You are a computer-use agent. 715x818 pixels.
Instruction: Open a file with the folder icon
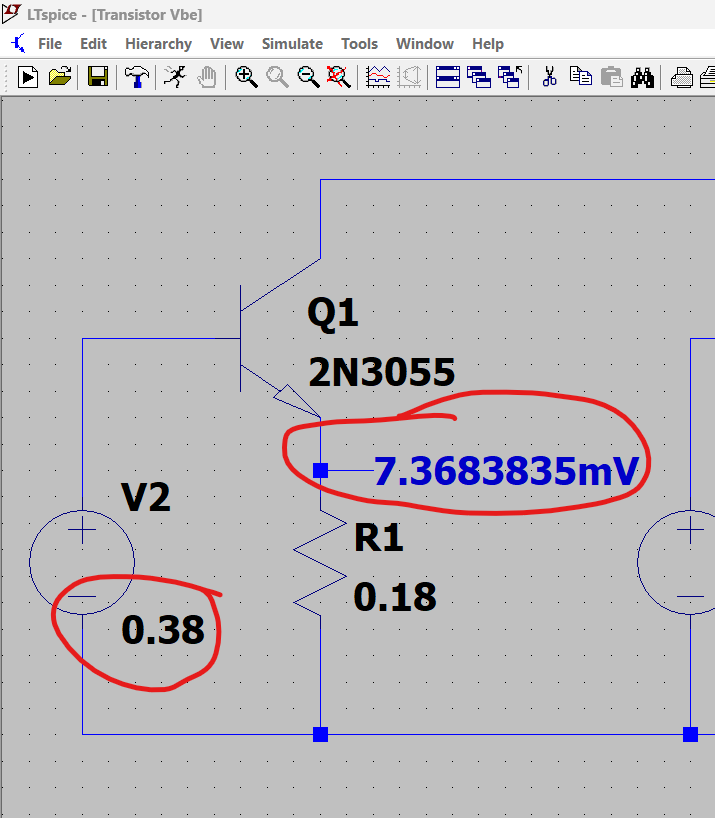59,77
